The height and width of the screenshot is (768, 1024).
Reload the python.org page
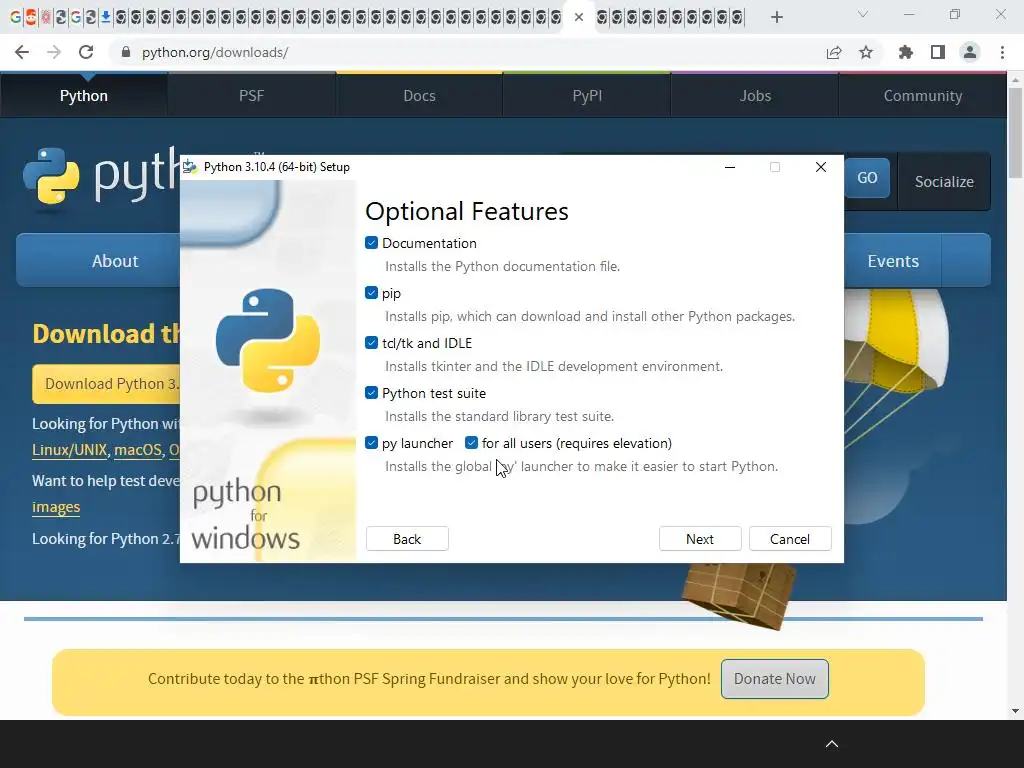[x=86, y=52]
